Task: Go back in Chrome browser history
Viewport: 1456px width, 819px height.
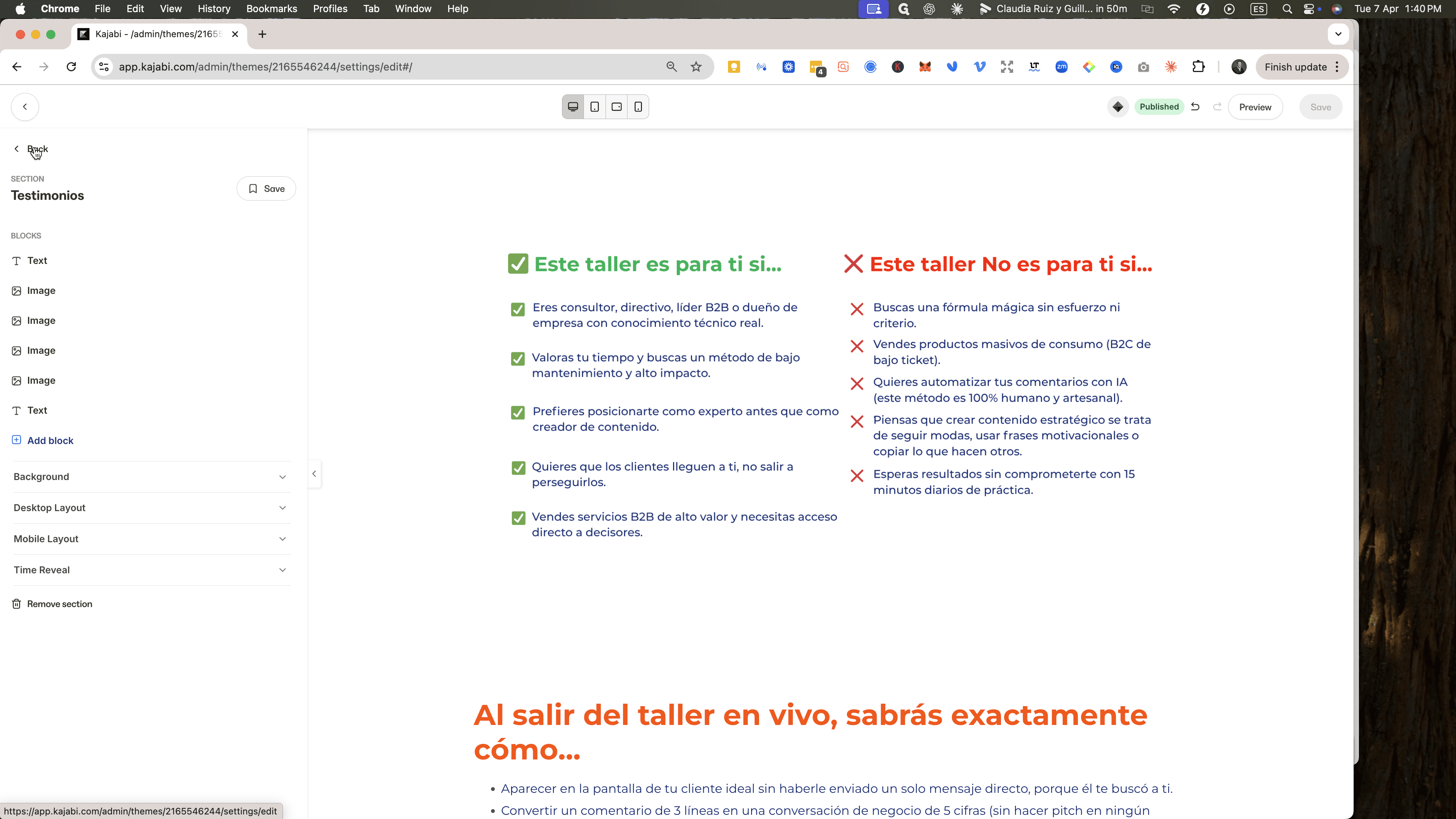Action: [x=16, y=67]
